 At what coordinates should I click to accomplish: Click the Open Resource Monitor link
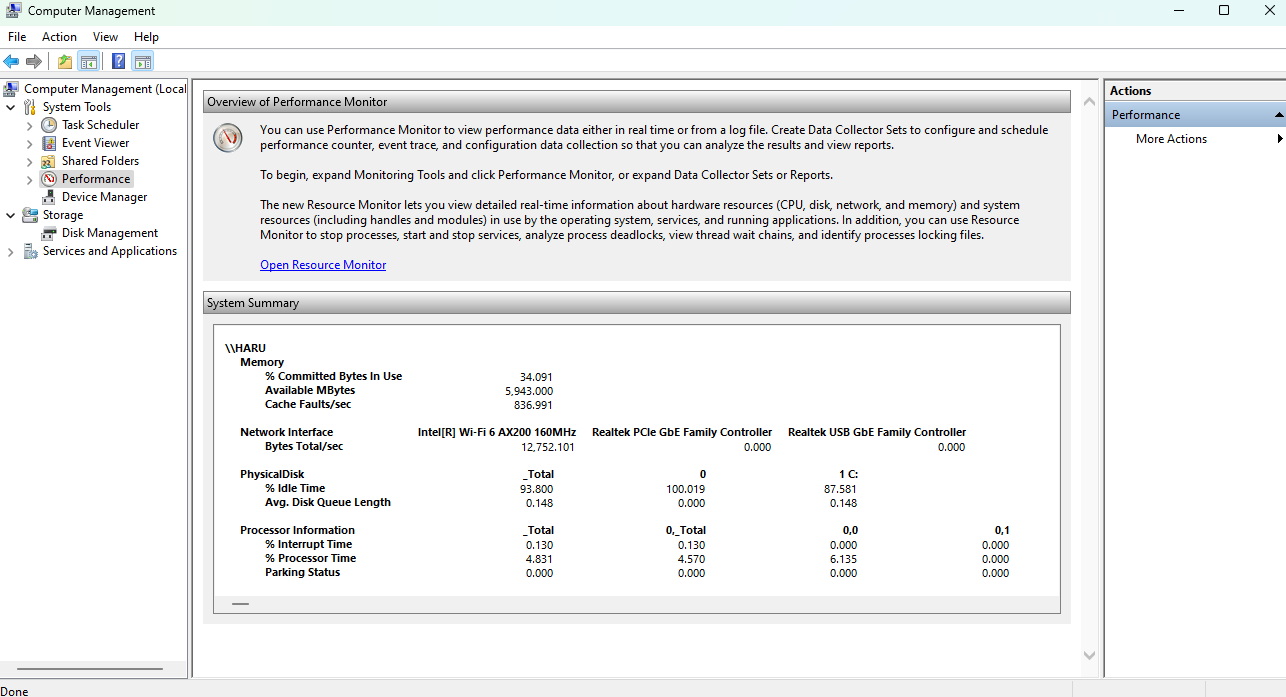point(323,265)
